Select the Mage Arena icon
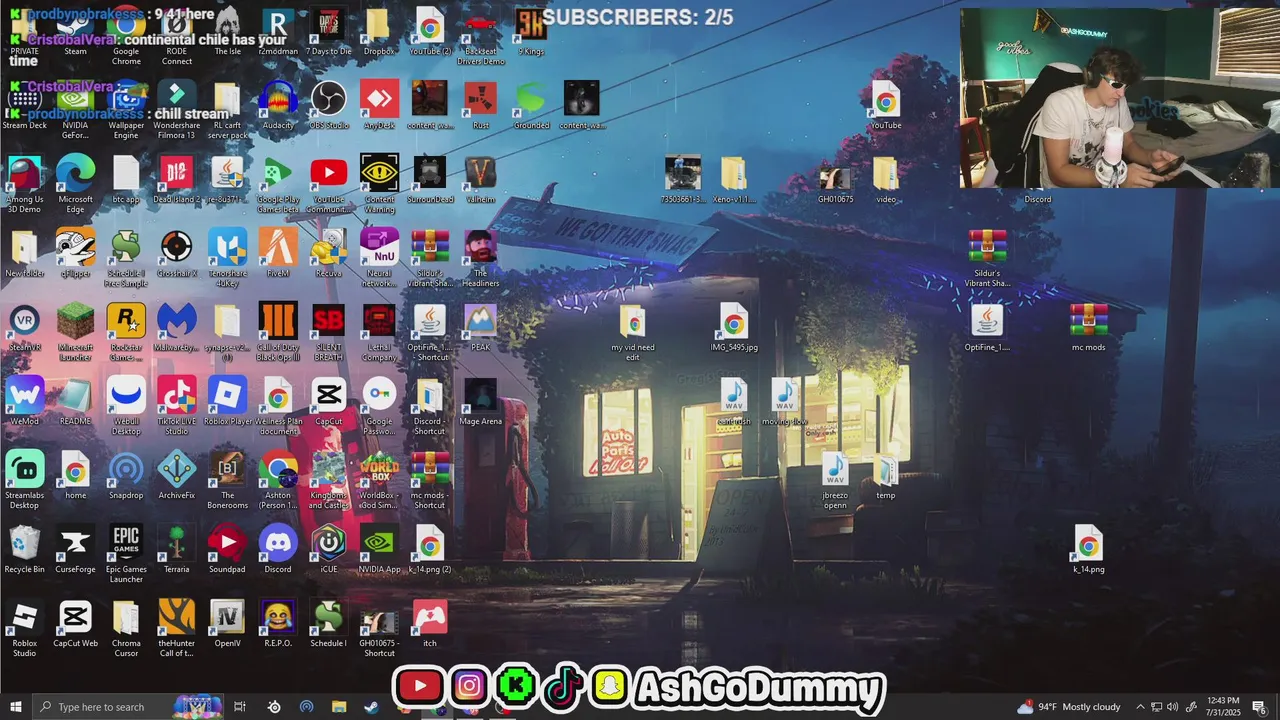The height and width of the screenshot is (720, 1280). click(x=481, y=402)
